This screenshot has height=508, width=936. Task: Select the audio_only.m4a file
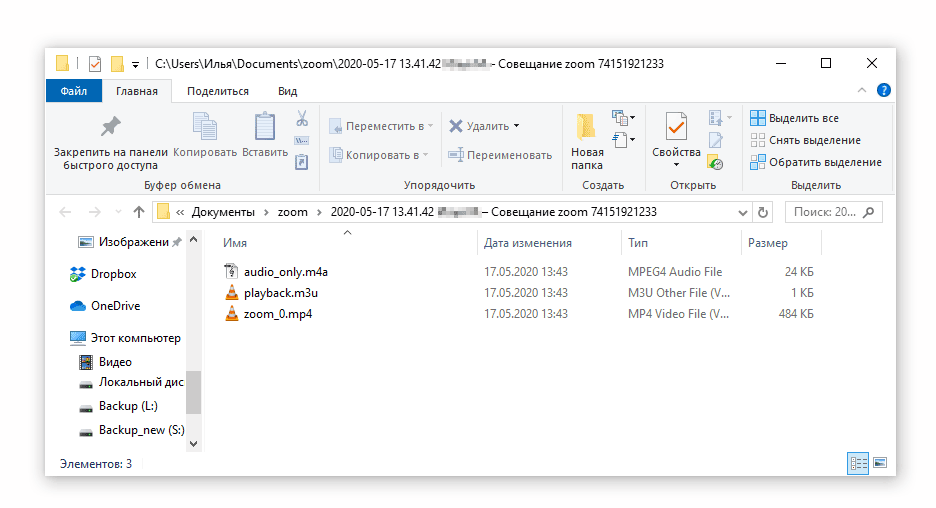tap(285, 272)
